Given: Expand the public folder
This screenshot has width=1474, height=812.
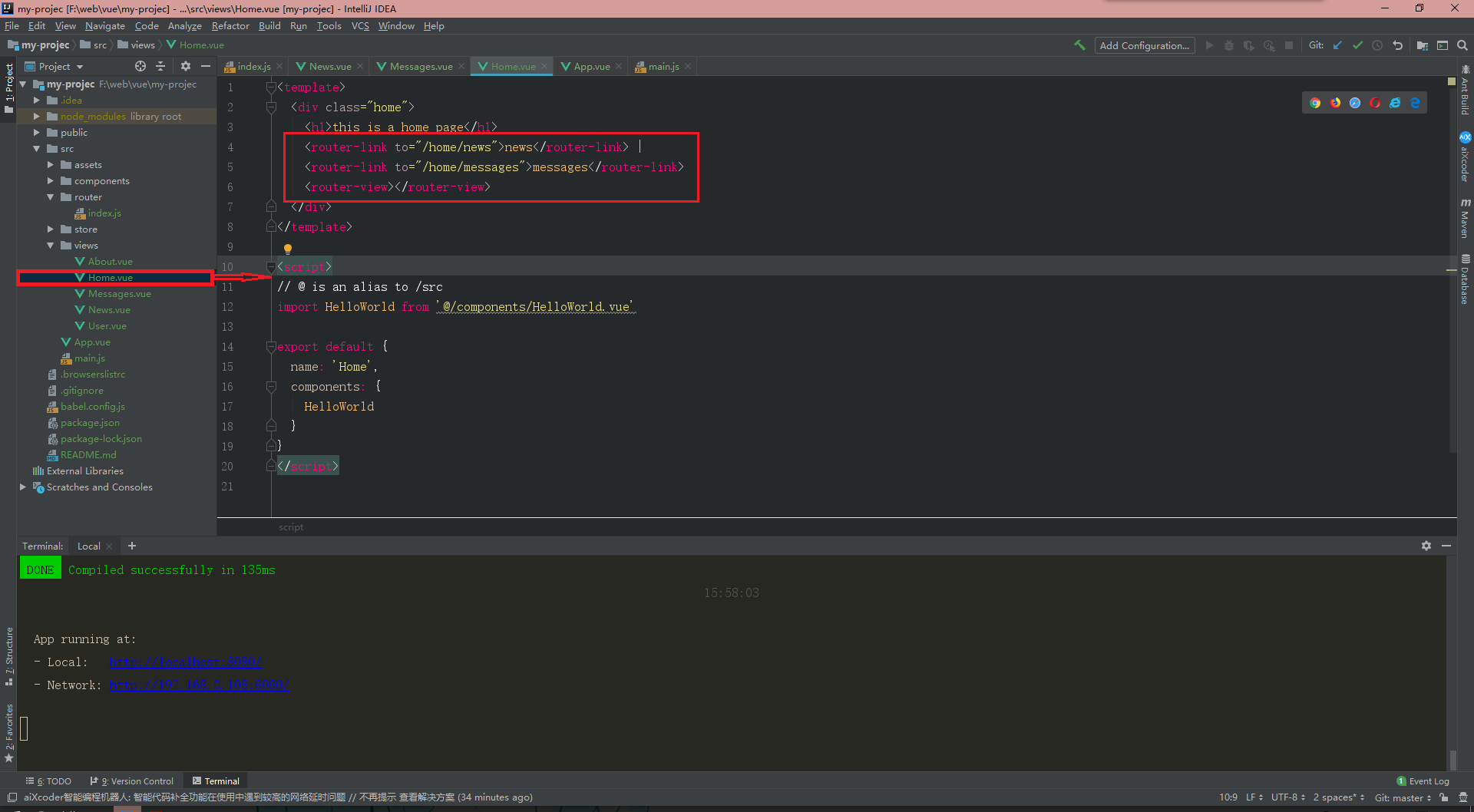Looking at the screenshot, I should pyautogui.click(x=36, y=133).
